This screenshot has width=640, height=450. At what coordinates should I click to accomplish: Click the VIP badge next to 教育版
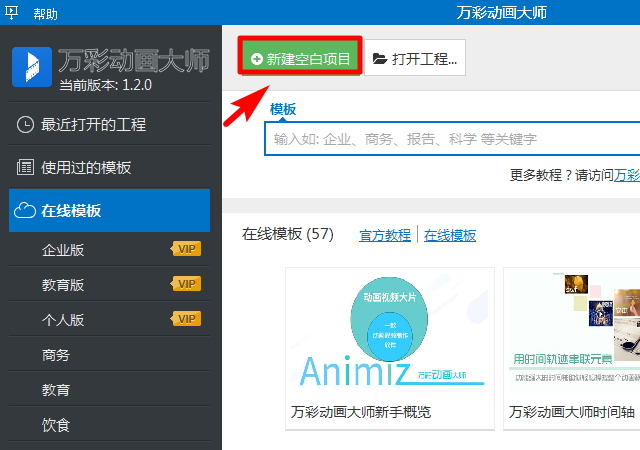(186, 284)
